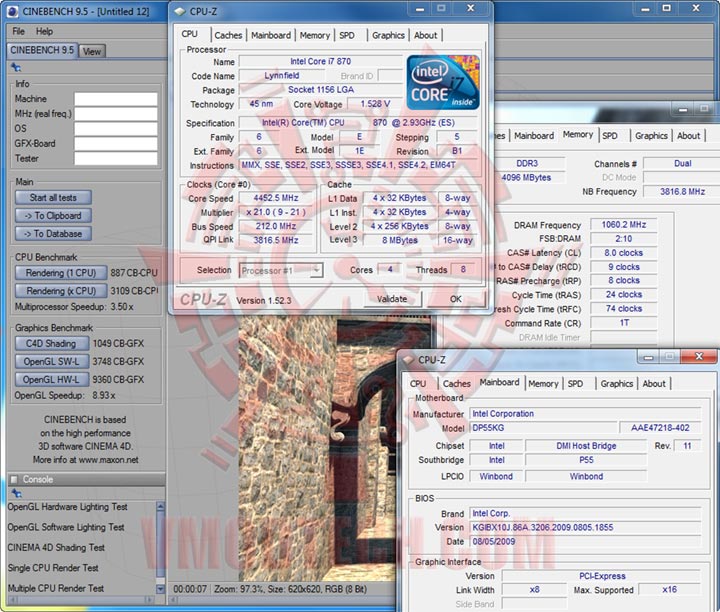Click the Mainboard CPU-Z window title icon
This screenshot has width=720, height=612.
pos(408,360)
